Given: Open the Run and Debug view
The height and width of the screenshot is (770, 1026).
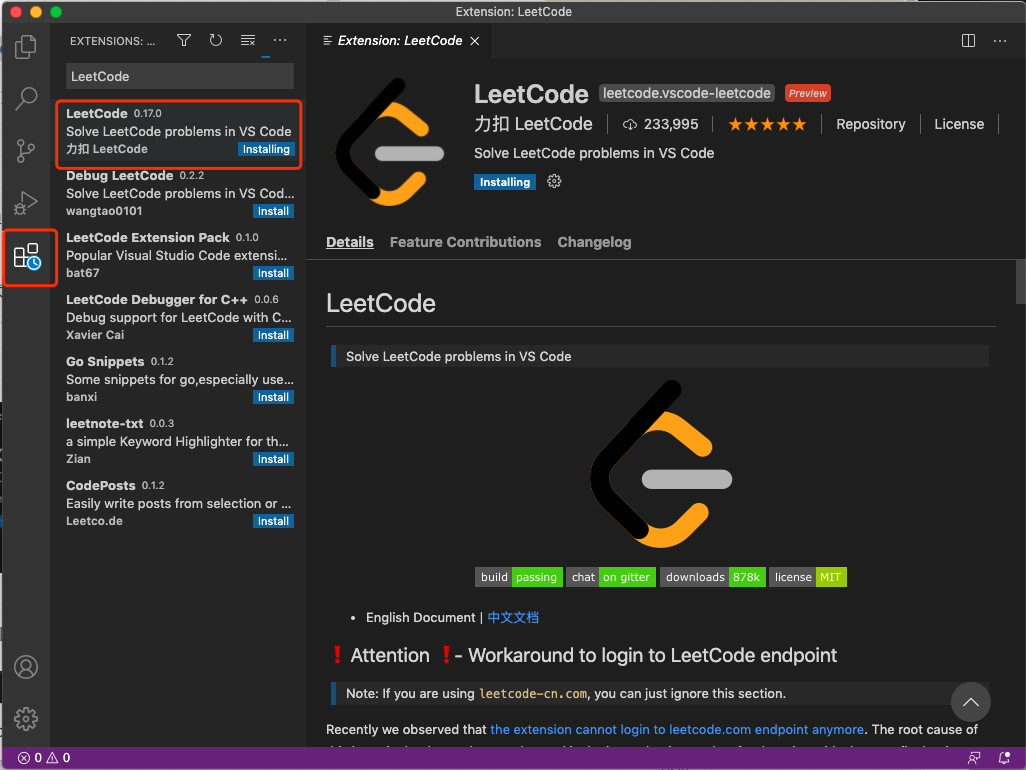Looking at the screenshot, I should [26, 203].
